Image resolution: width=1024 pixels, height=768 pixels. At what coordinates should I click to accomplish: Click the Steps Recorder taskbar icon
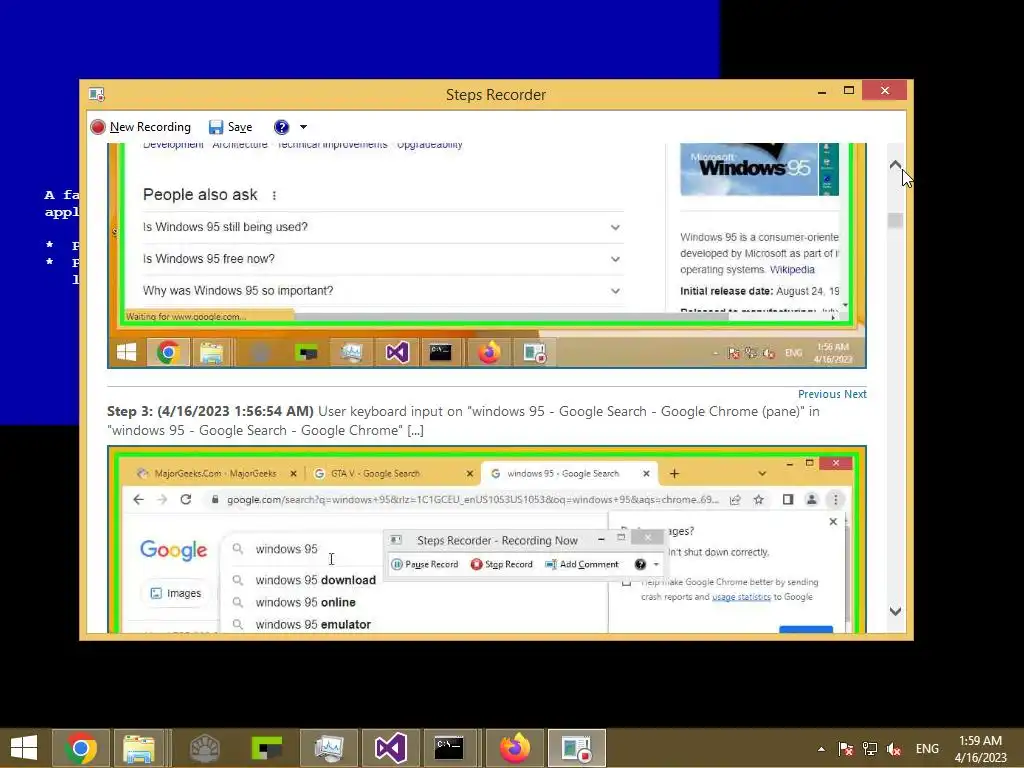point(577,748)
